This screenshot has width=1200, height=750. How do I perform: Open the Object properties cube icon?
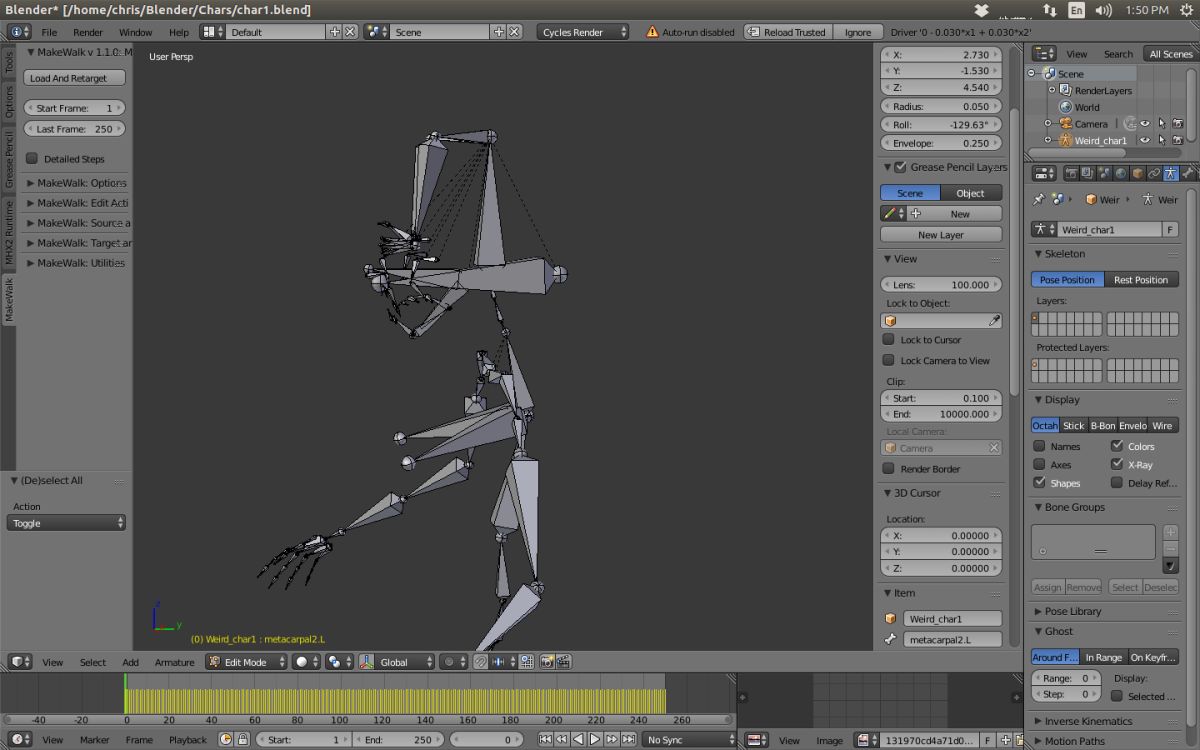(x=1138, y=173)
